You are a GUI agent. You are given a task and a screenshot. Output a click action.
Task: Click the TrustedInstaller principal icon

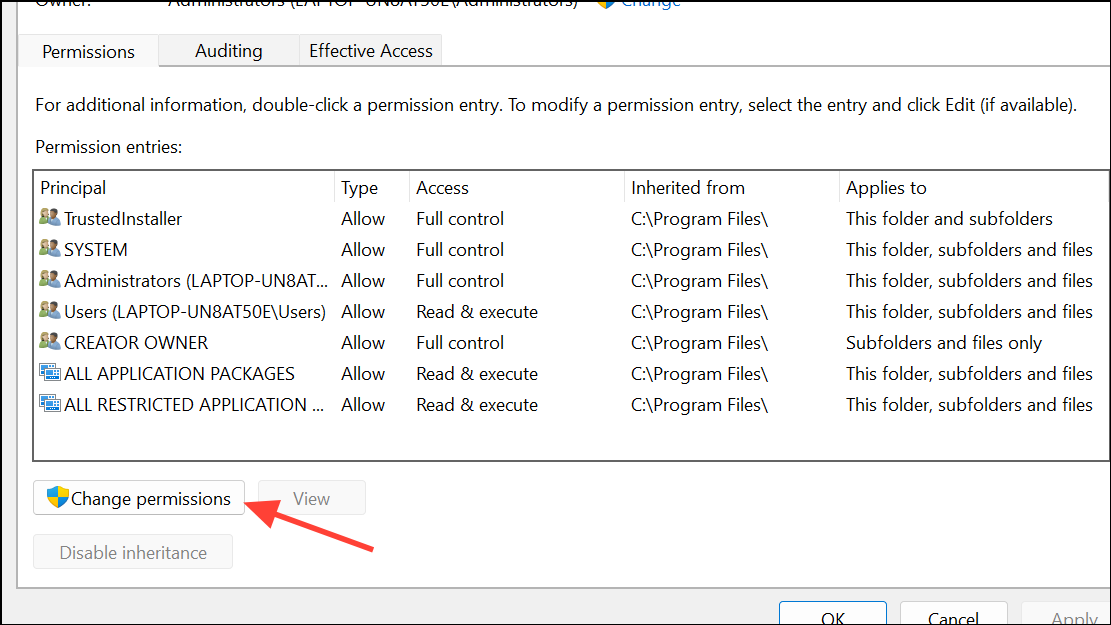click(x=50, y=218)
